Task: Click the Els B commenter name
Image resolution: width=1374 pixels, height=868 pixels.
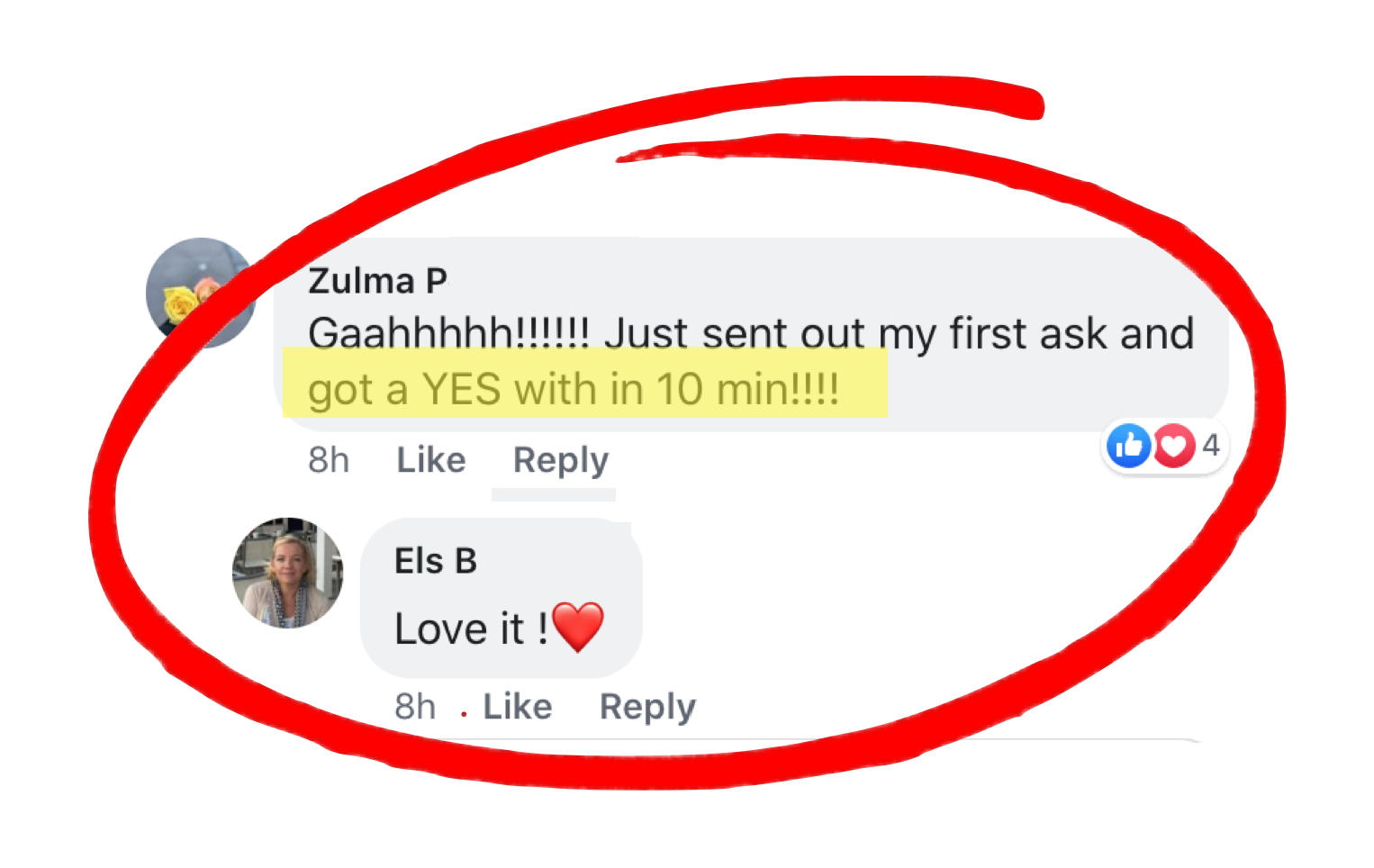Action: coord(436,561)
